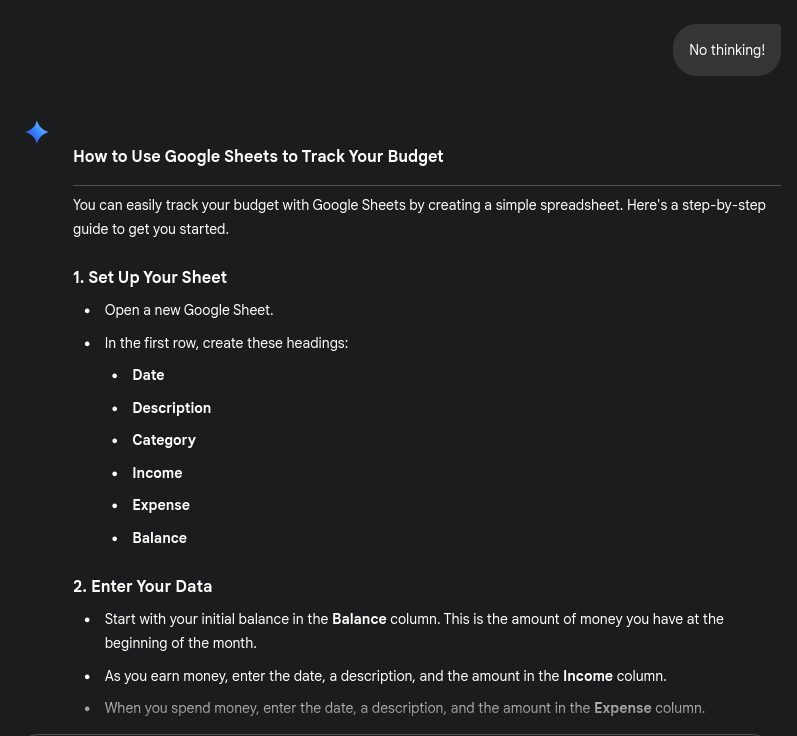
Task: Click the "Open a new Google Sheet" bullet
Action: coord(189,310)
